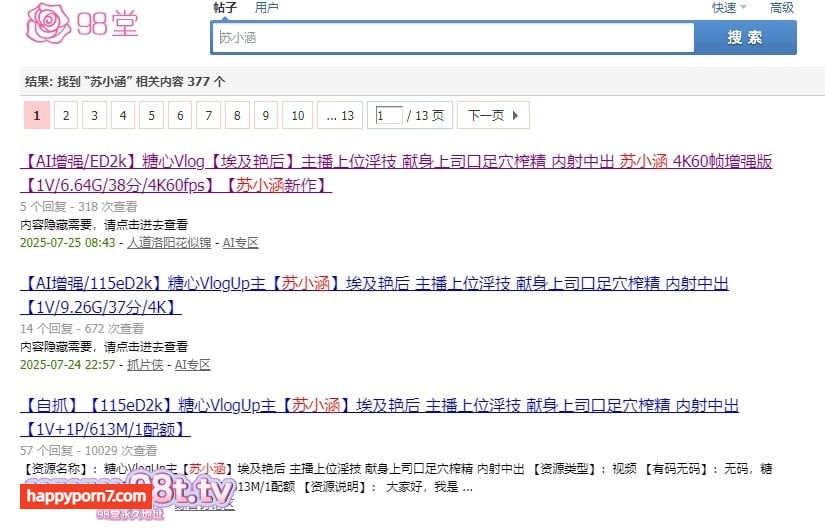Screen dimensions: 825x529
Task: Open the 高级 advanced search link
Action: (781, 8)
